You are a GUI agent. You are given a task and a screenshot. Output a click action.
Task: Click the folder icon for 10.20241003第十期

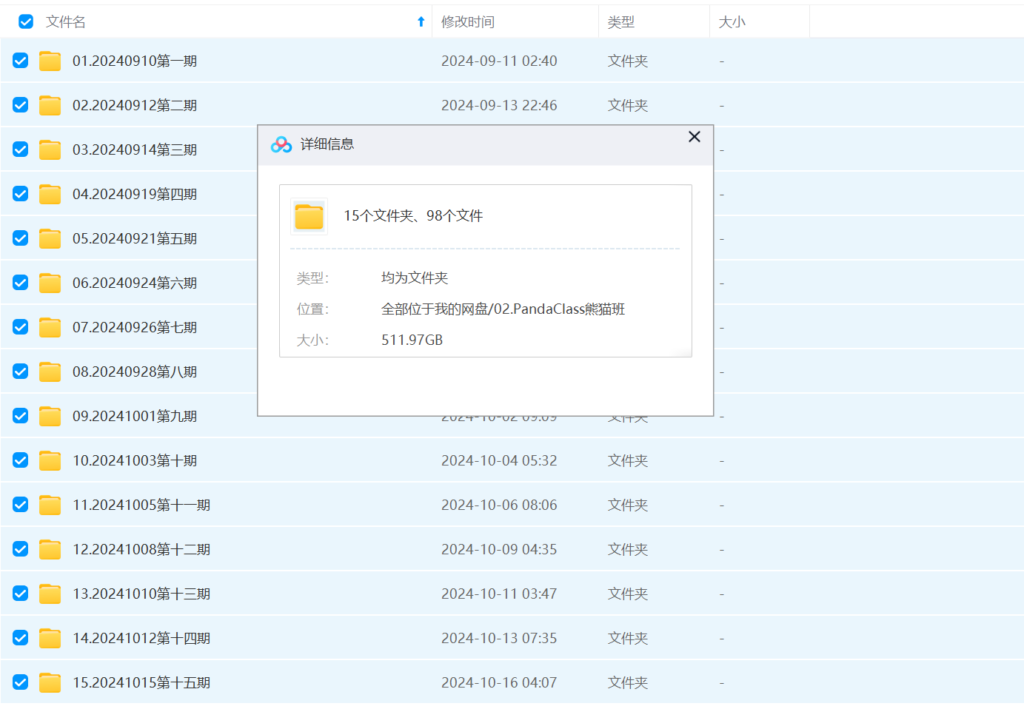[50, 460]
